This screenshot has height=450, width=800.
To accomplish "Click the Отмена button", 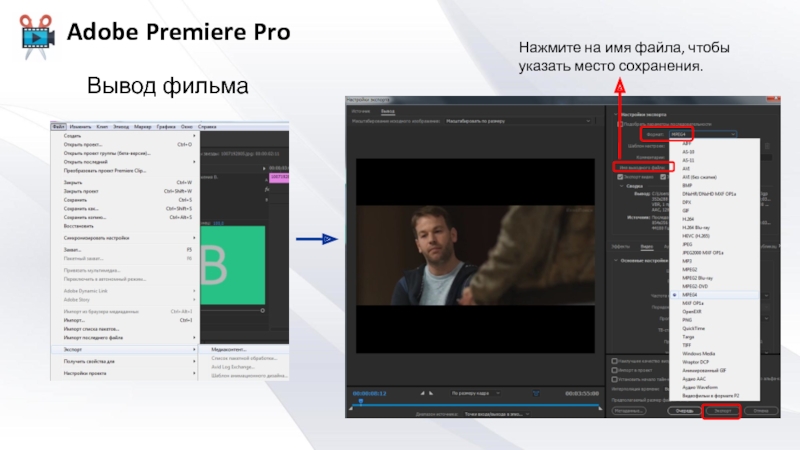I will 761,411.
